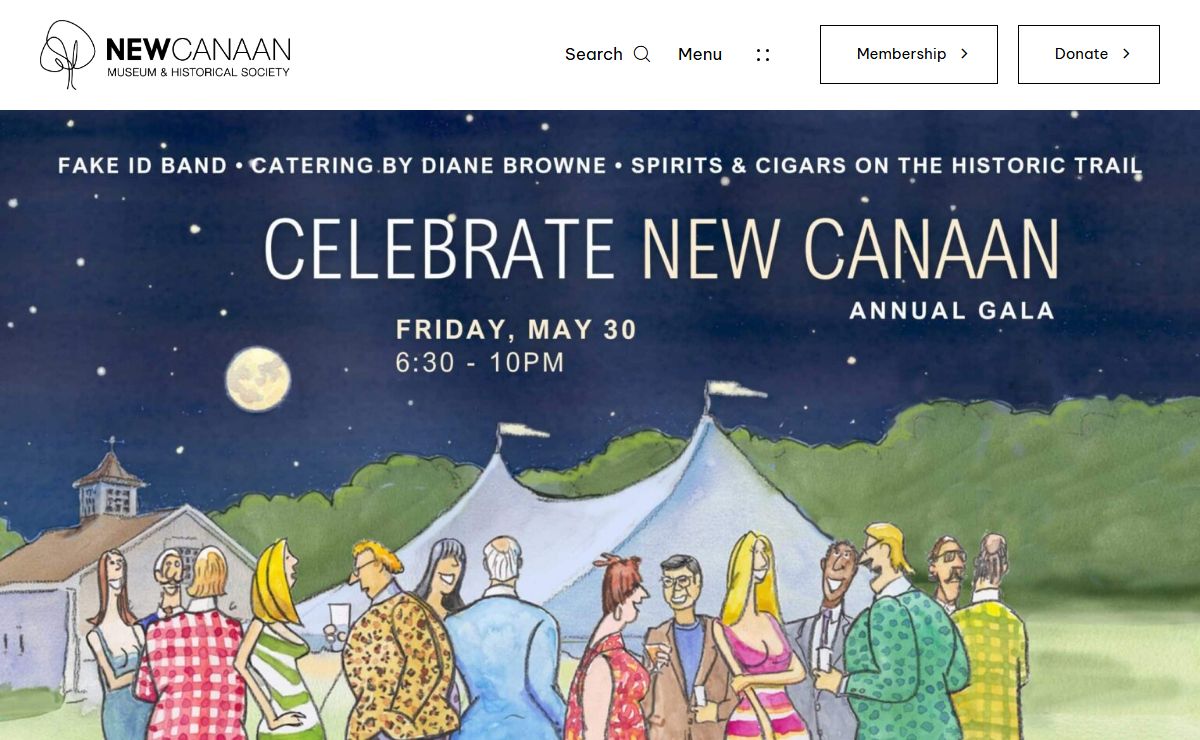Click the chevron arrow inside Donate
This screenshot has width=1200, height=740.
1126,54
